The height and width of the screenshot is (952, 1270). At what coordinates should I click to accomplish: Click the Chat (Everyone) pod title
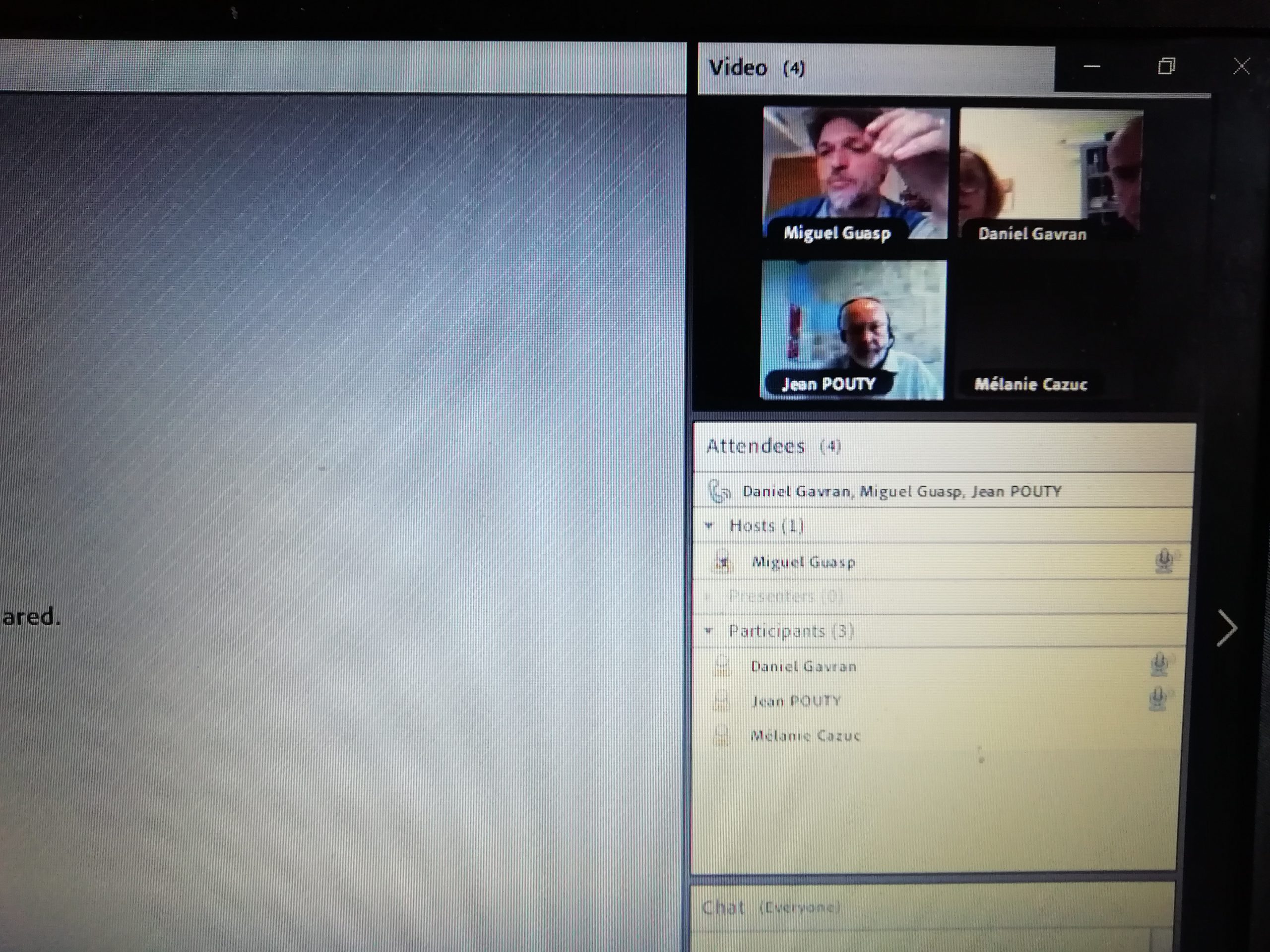coord(770,907)
